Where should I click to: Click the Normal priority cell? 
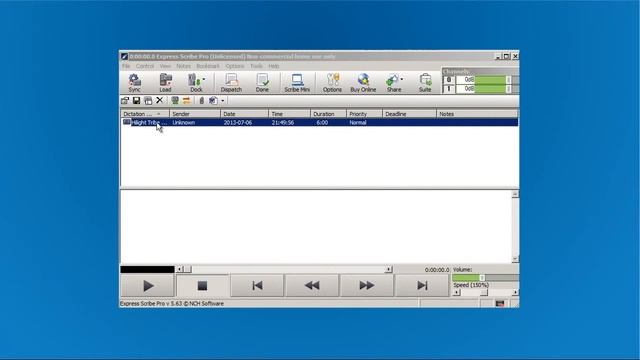(358, 122)
